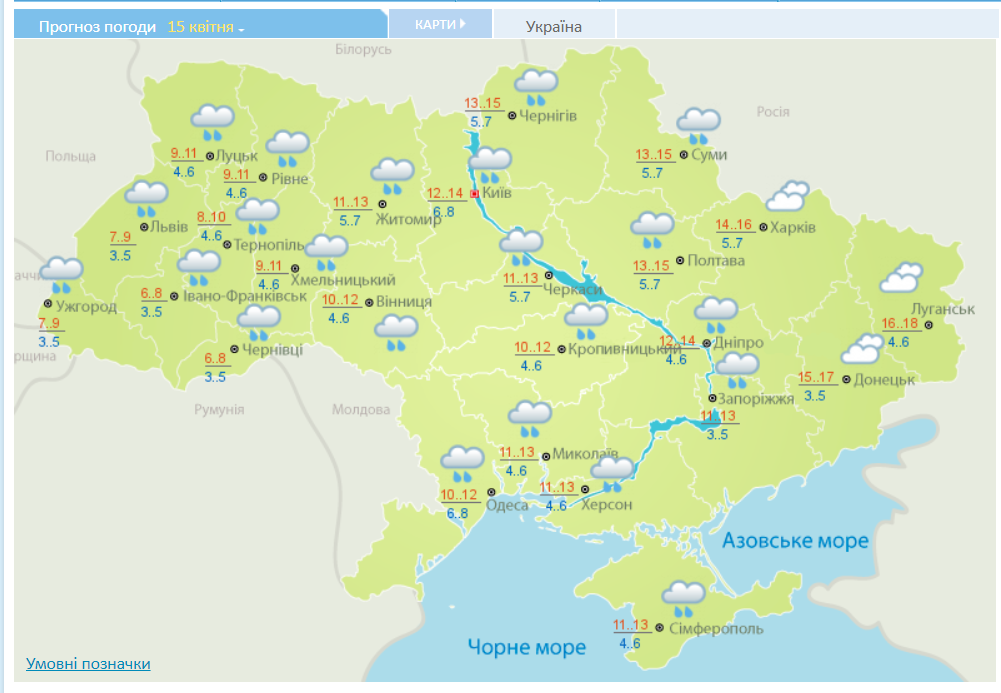Click Київ day temperature 12..14

pyautogui.click(x=445, y=193)
